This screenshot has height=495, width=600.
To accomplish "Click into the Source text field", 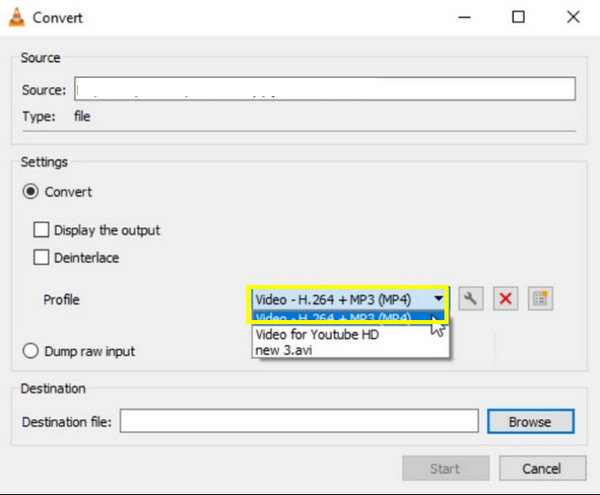I will 325,90.
